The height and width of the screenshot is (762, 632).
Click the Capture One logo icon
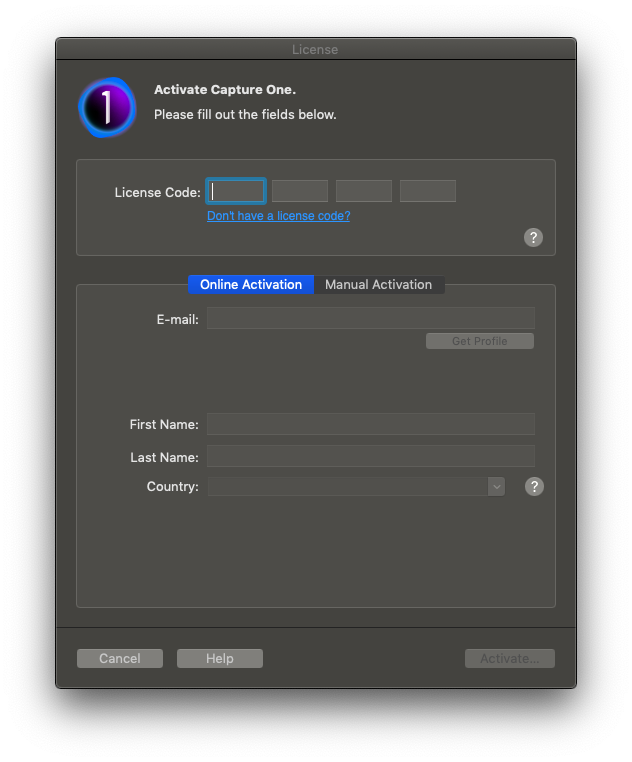coord(107,107)
